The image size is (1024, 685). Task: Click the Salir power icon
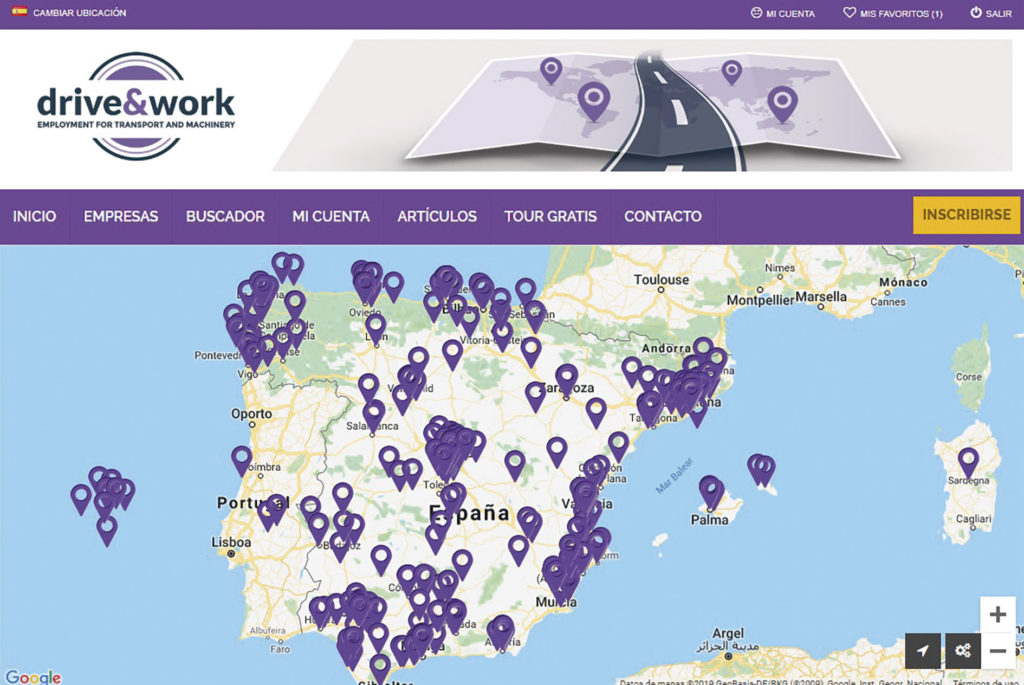(976, 12)
